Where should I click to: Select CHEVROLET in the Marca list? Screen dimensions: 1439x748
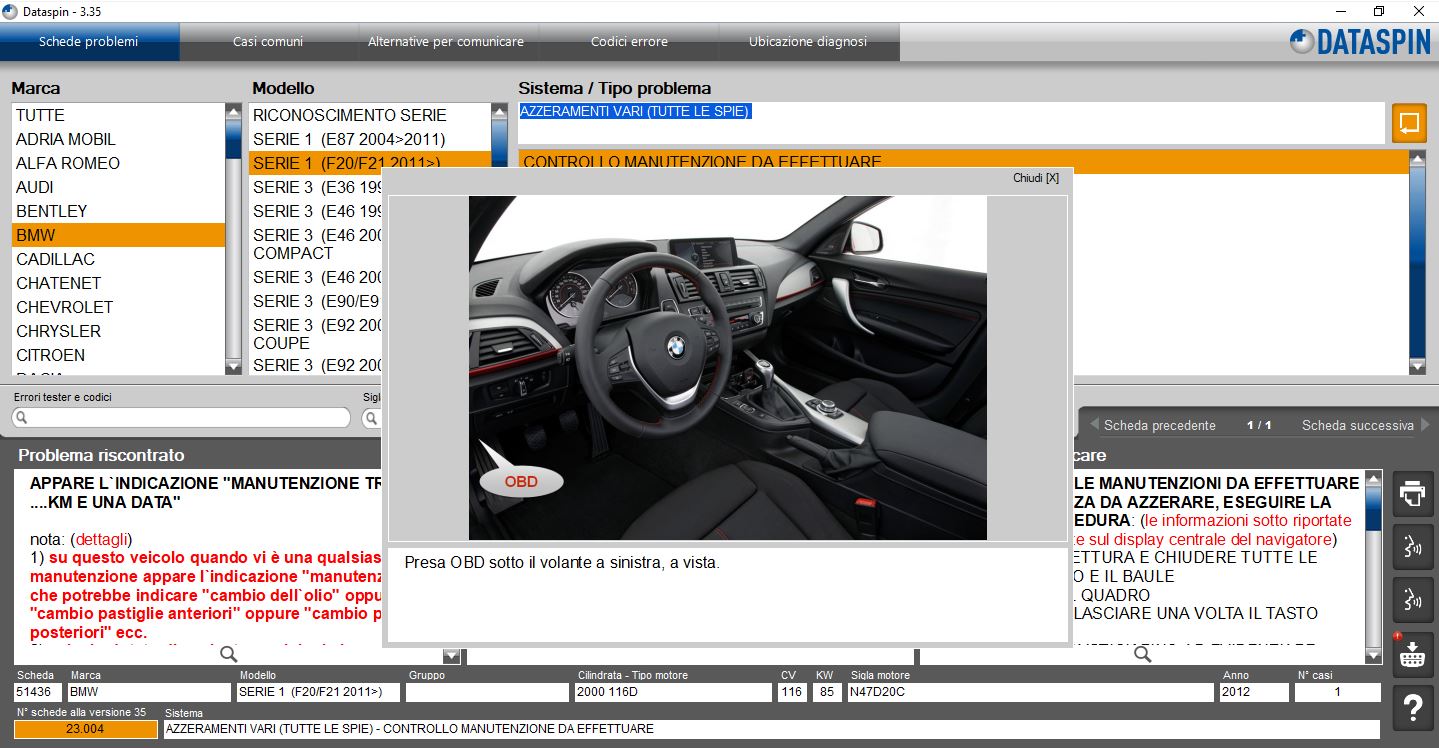point(118,307)
